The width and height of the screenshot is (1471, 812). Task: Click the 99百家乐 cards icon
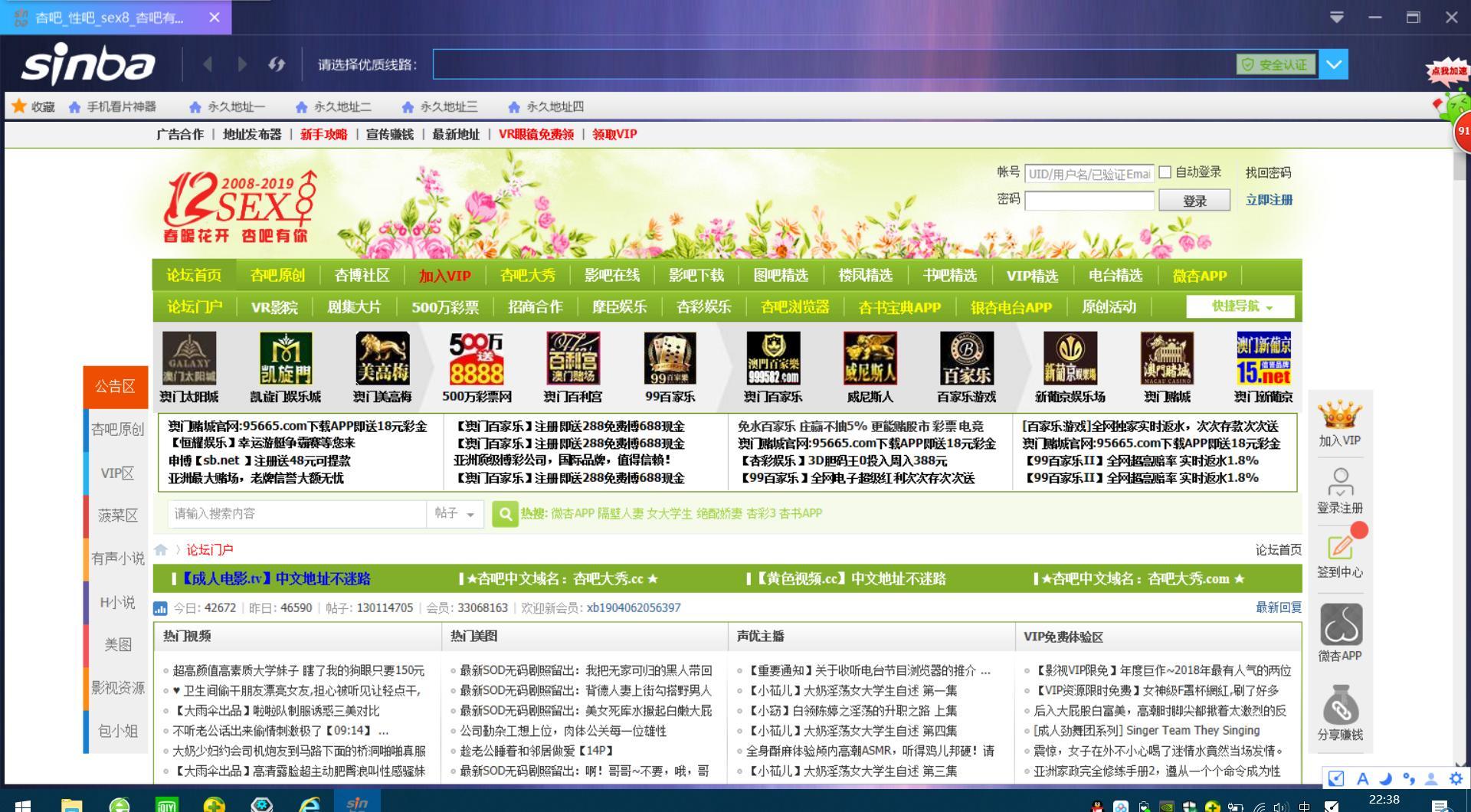pyautogui.click(x=670, y=359)
